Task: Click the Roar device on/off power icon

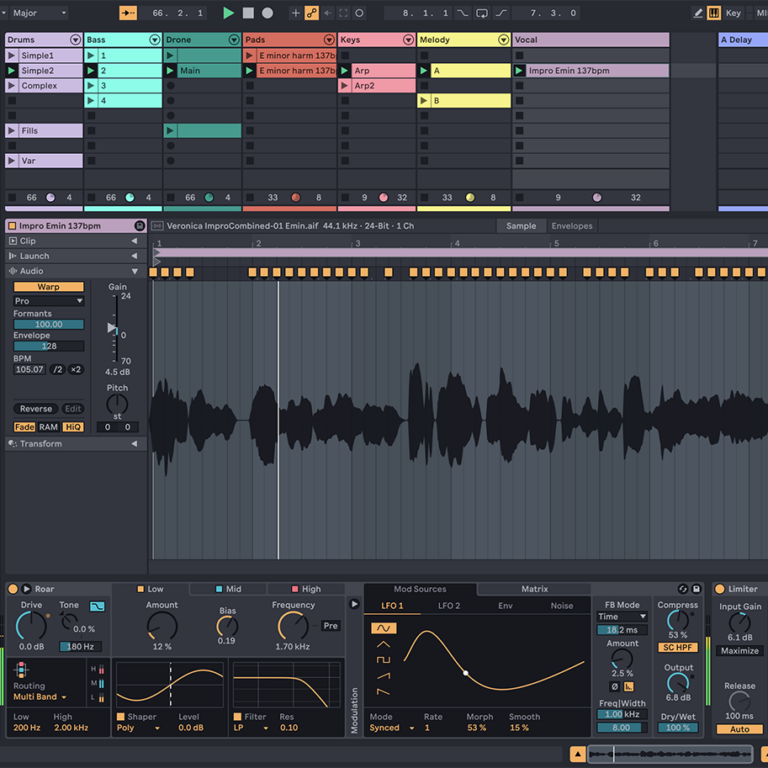Action: 13,589
